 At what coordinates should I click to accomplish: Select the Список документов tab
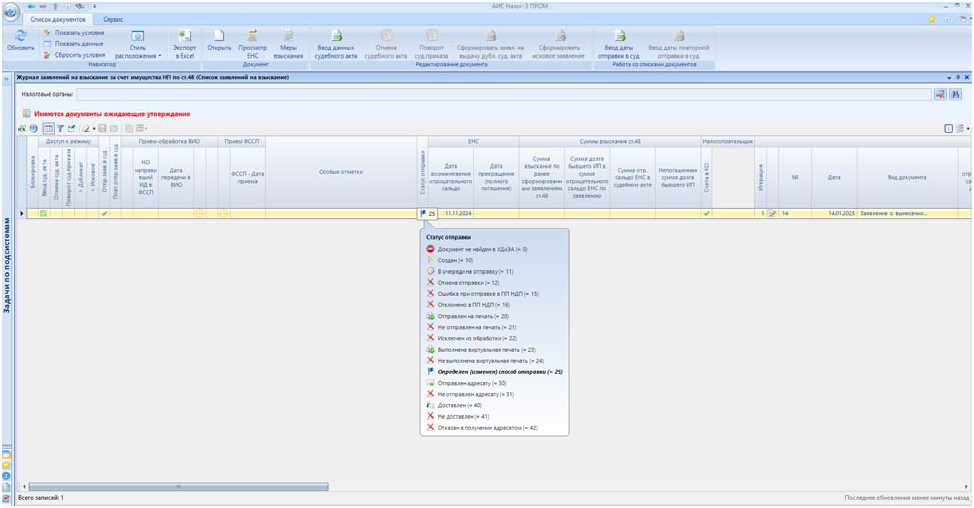click(59, 20)
